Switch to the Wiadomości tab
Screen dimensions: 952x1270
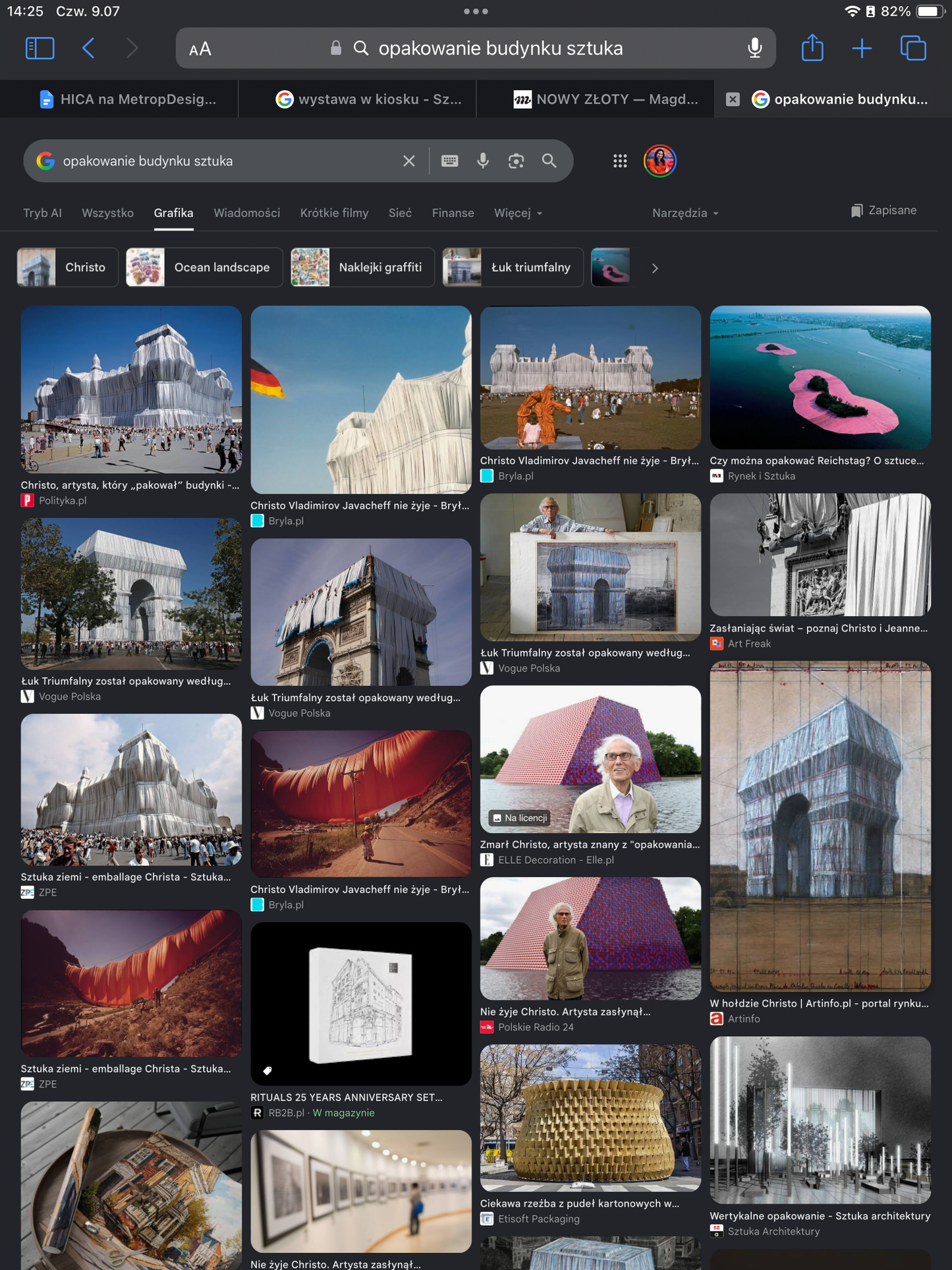[246, 213]
